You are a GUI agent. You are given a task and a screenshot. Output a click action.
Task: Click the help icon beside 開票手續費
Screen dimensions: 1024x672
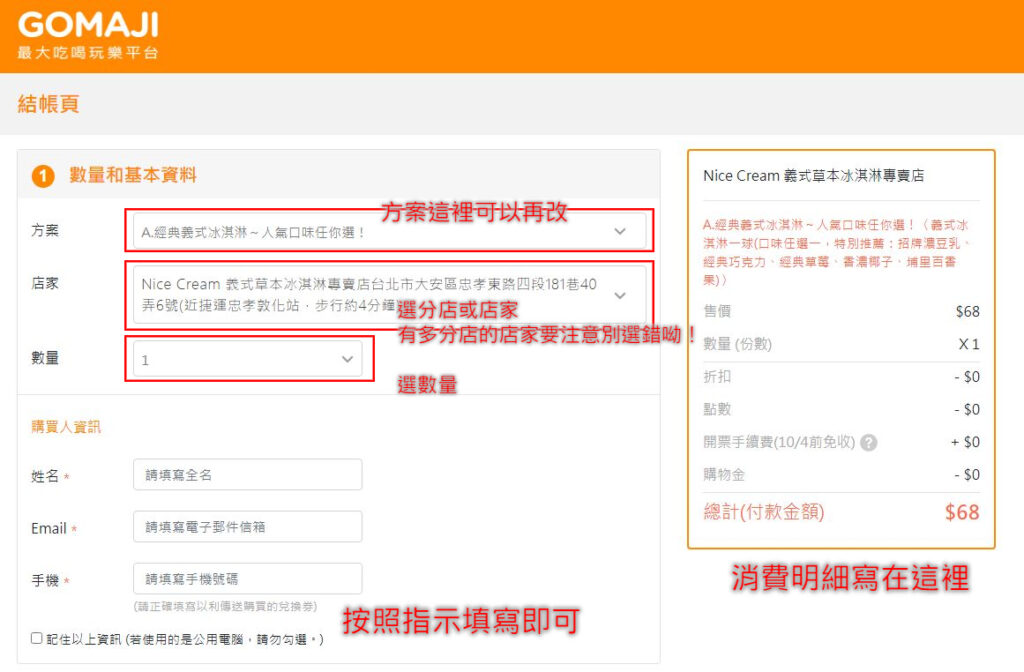coord(868,443)
